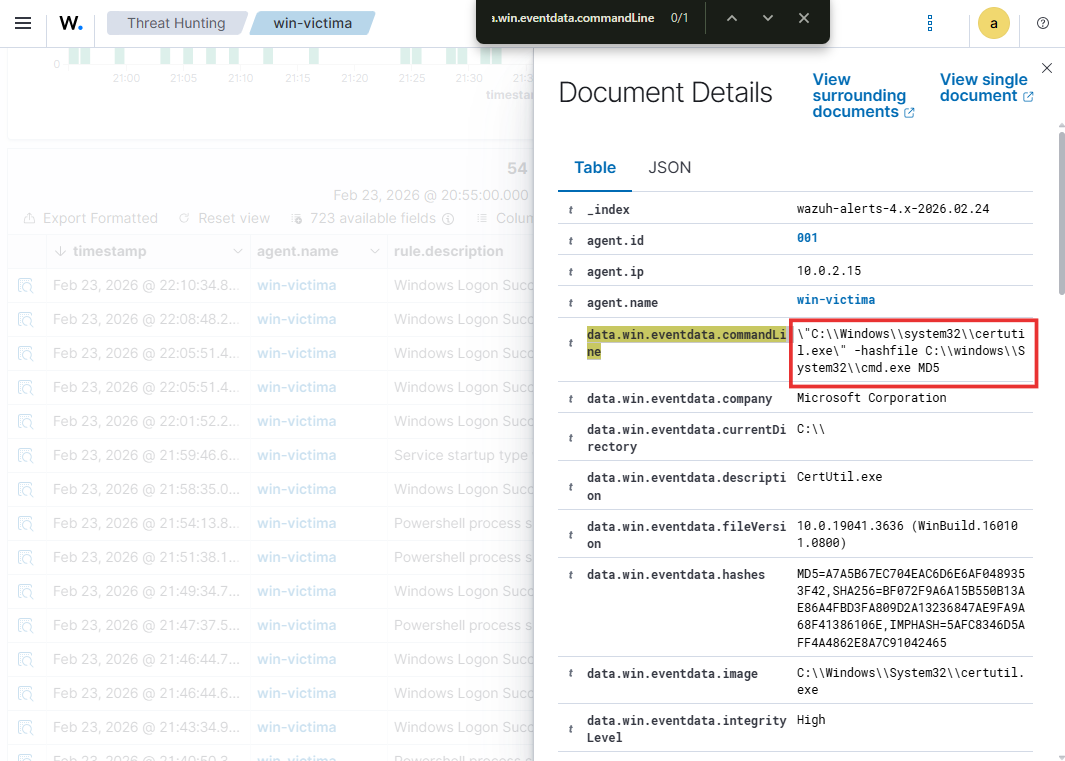Inspect document at 21:47:37 row
1065x761 pixels.
(x=26, y=625)
